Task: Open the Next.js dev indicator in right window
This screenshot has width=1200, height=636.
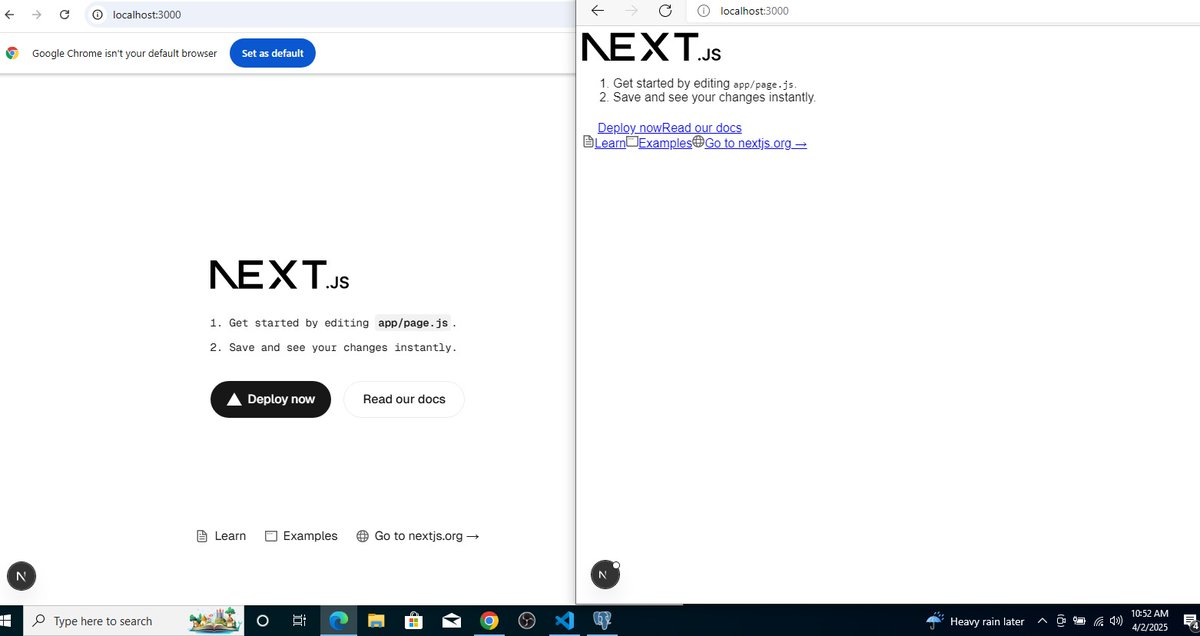Action: click(605, 574)
